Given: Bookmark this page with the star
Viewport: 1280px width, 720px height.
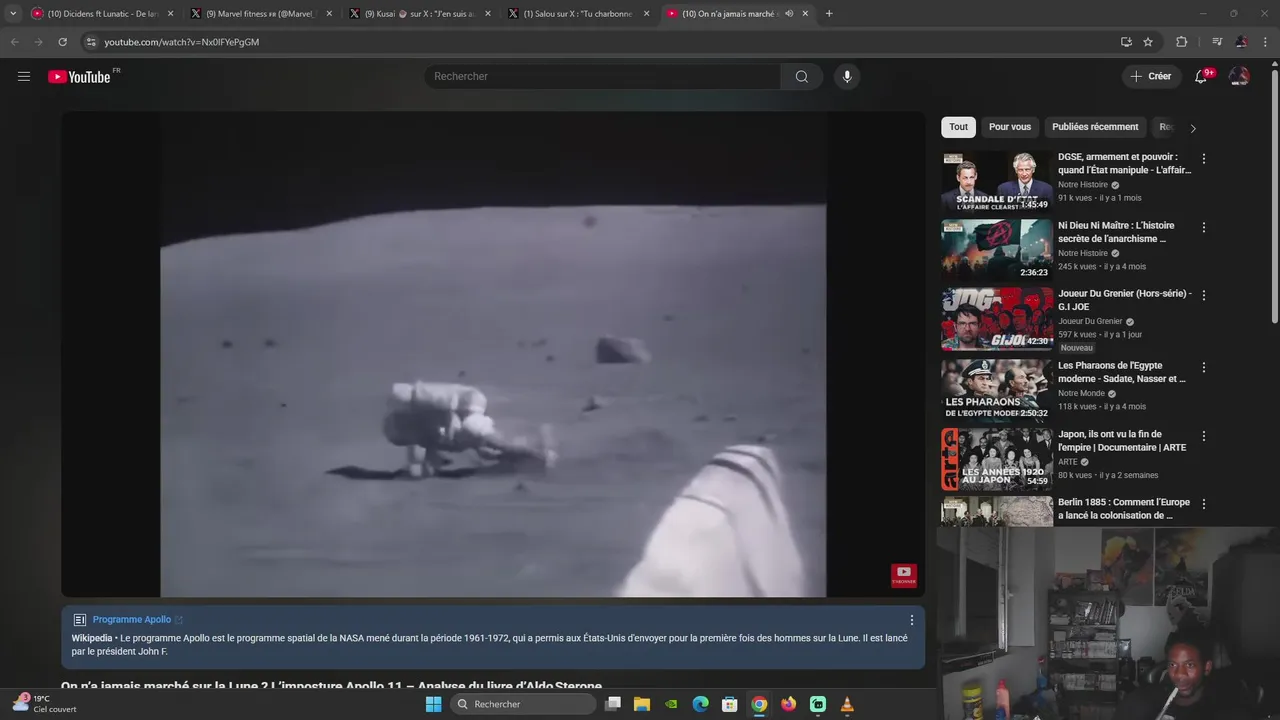Looking at the screenshot, I should coord(1148,42).
